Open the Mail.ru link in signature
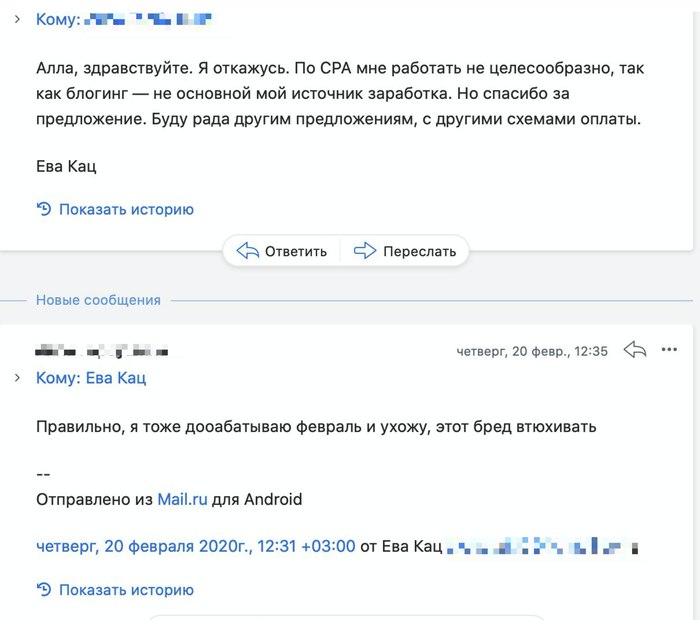 (x=182, y=499)
